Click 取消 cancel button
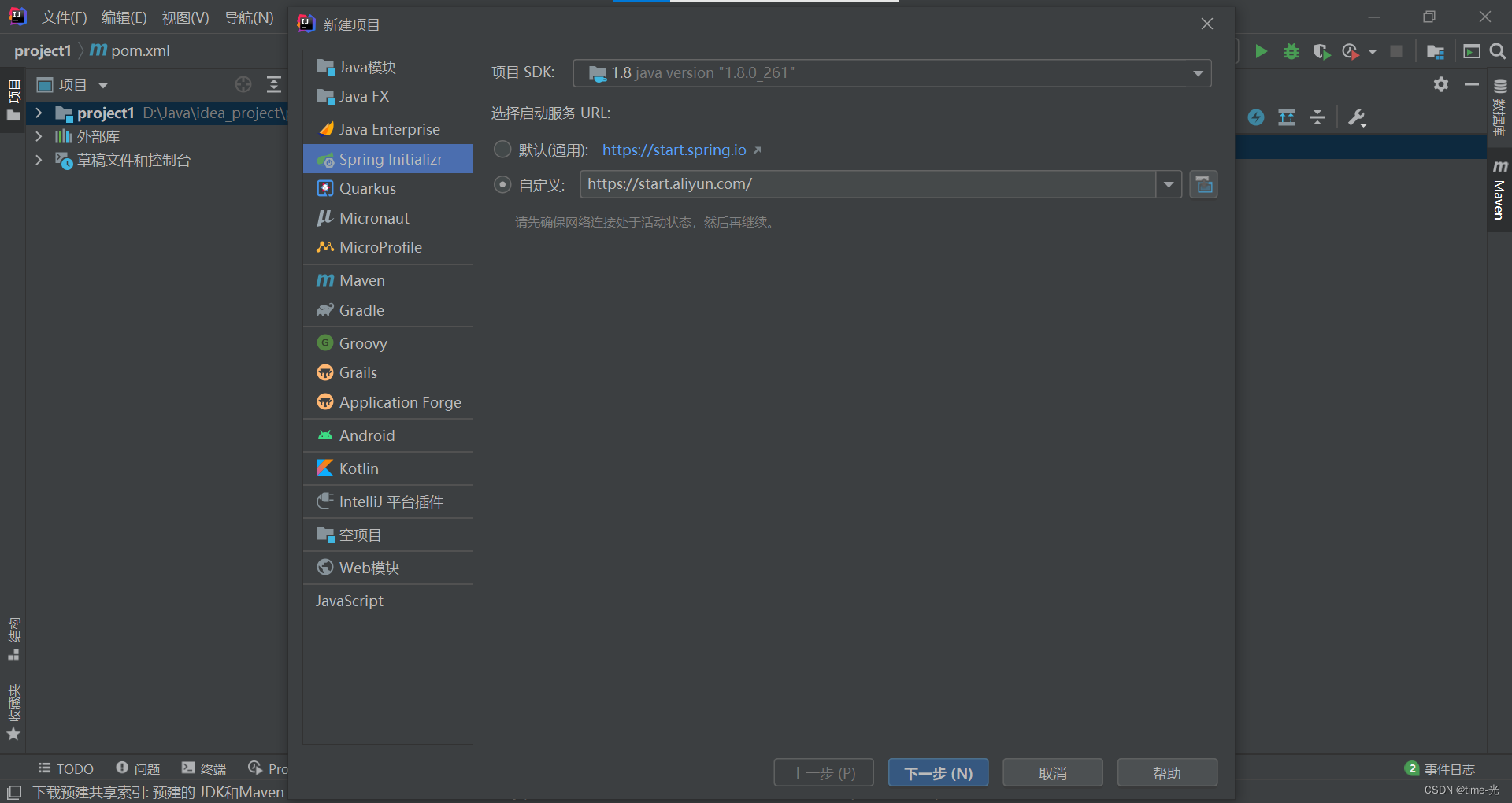The width and height of the screenshot is (1512, 803). pos(1052,773)
